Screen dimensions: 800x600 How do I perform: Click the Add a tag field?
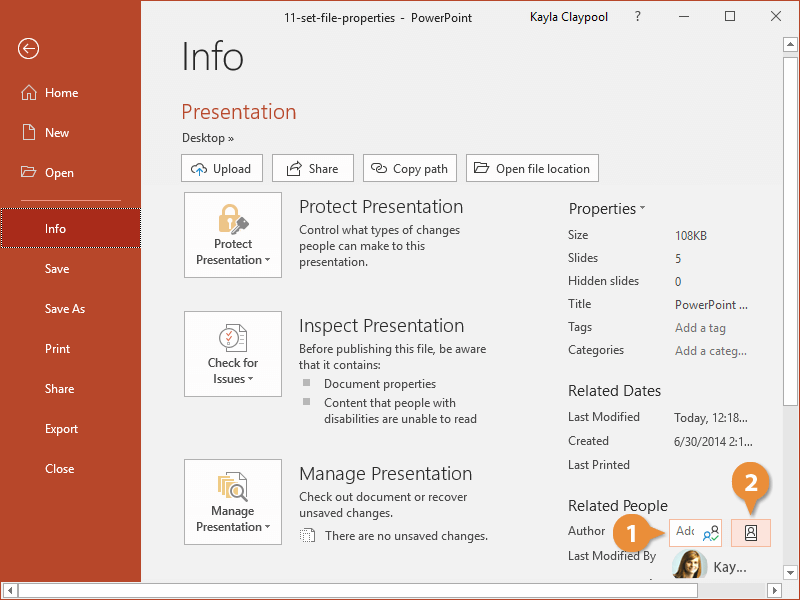click(x=700, y=328)
